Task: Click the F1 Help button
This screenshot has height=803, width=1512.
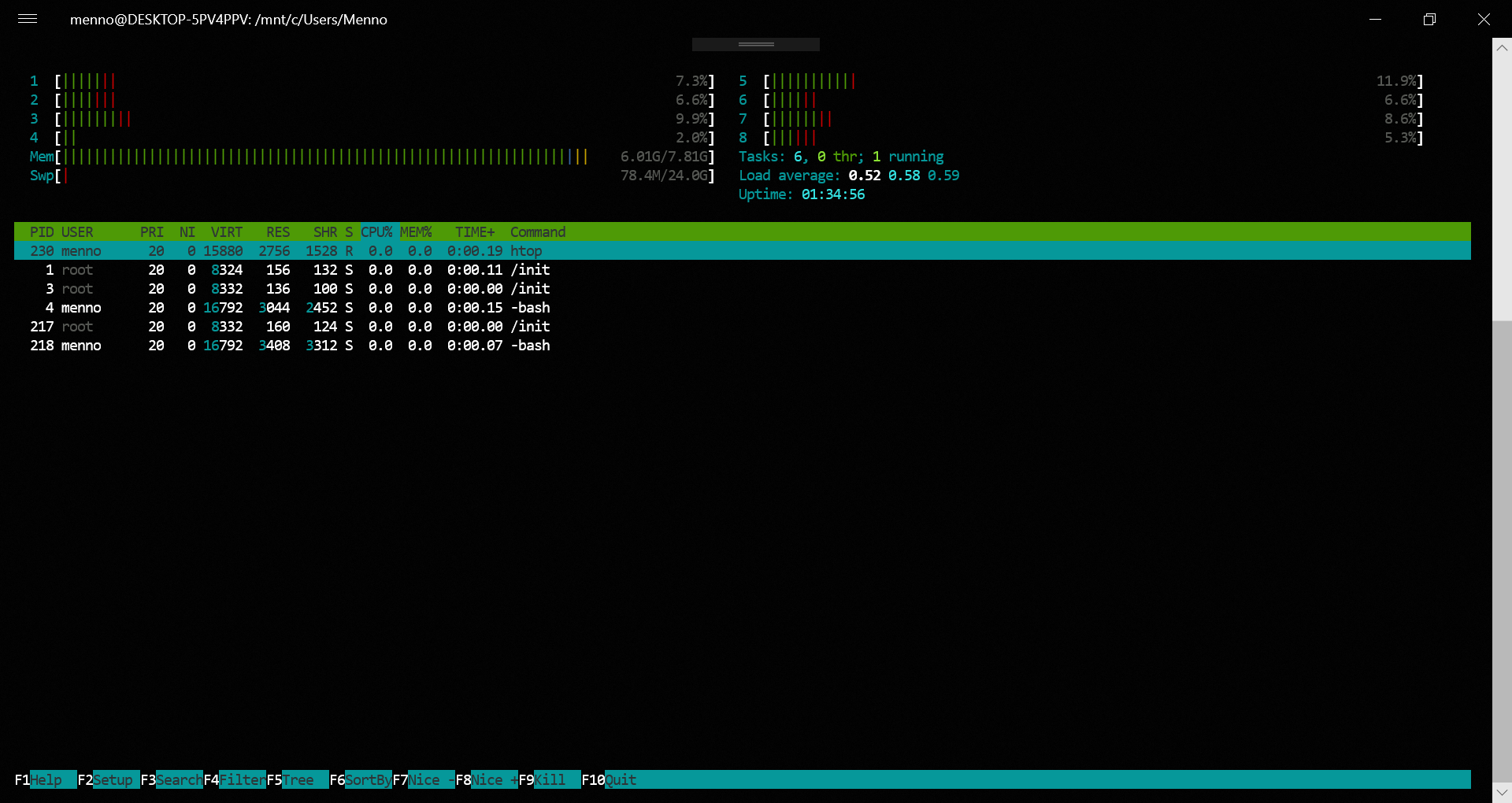Action: click(43, 780)
